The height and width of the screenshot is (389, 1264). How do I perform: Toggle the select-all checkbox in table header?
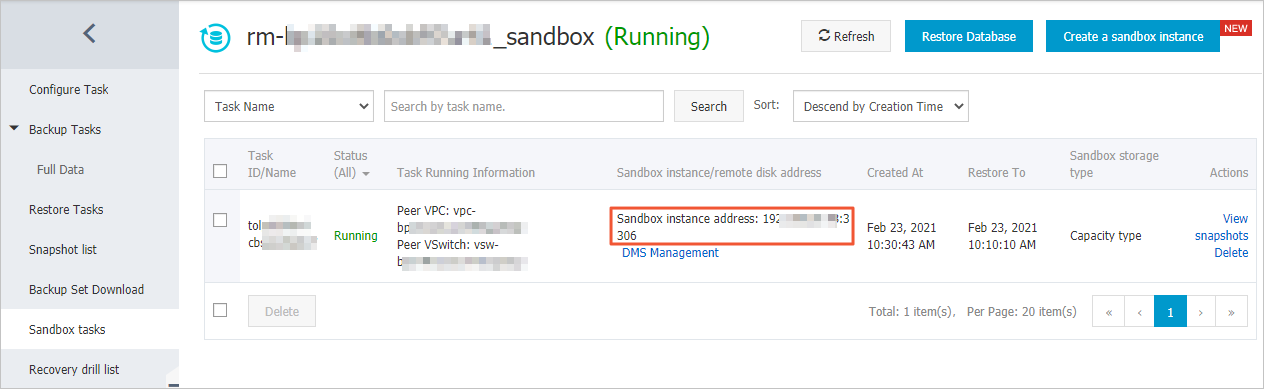pyautogui.click(x=221, y=171)
